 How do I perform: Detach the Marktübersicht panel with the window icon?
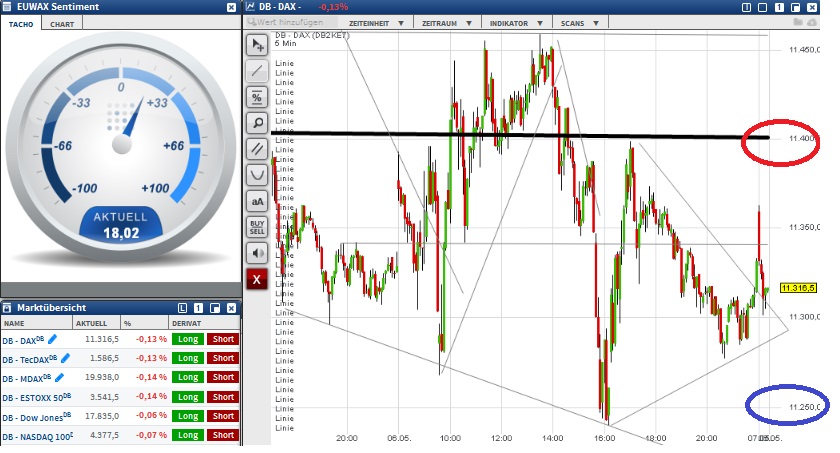[215, 308]
